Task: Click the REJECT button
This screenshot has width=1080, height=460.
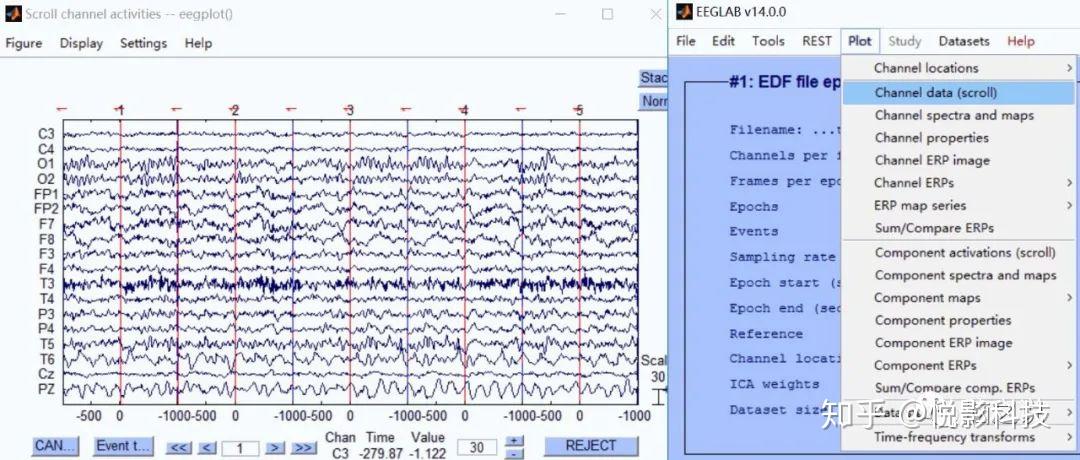Action: (591, 446)
